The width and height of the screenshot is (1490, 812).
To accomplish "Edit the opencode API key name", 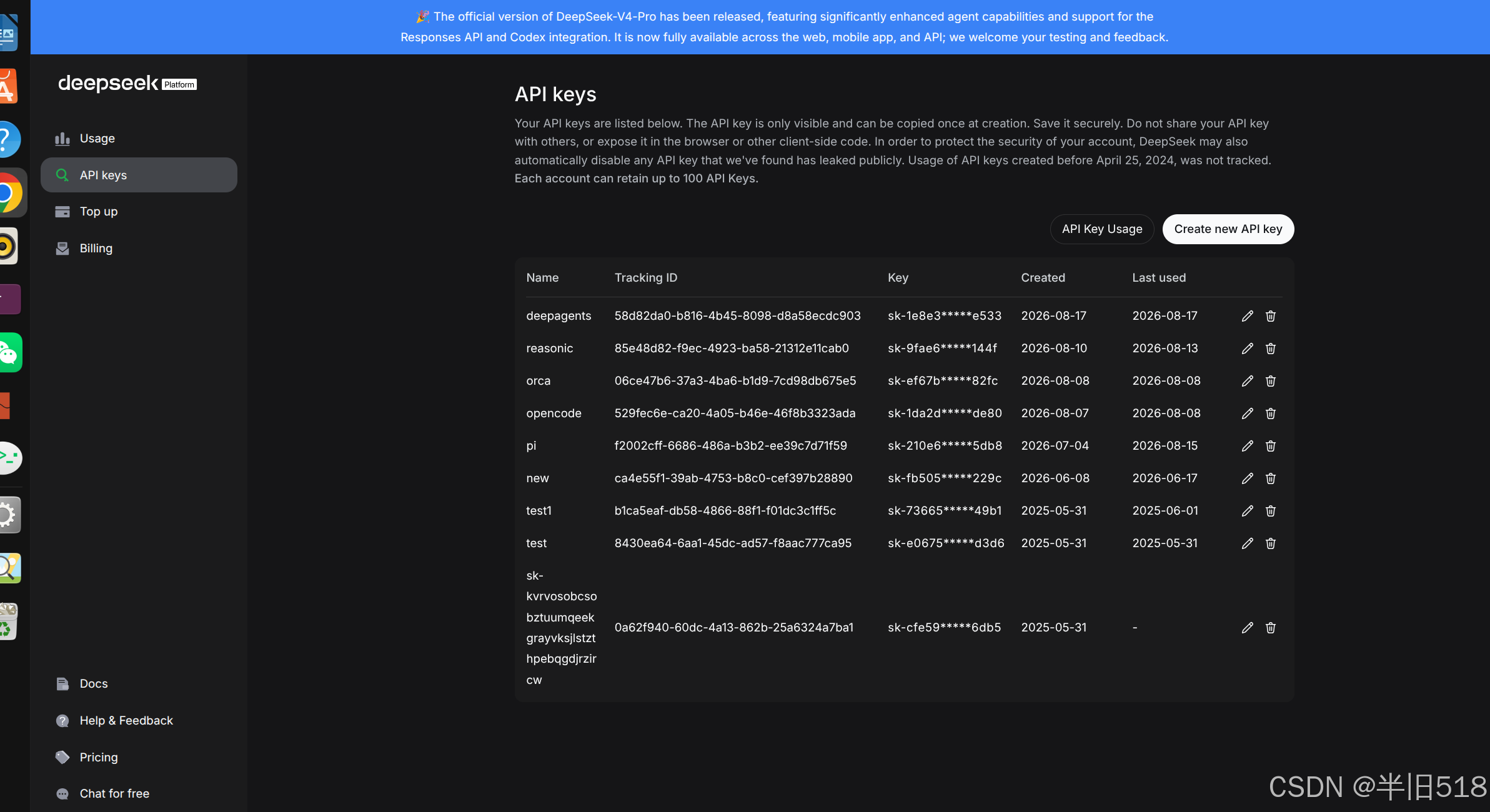I will click(x=1247, y=413).
